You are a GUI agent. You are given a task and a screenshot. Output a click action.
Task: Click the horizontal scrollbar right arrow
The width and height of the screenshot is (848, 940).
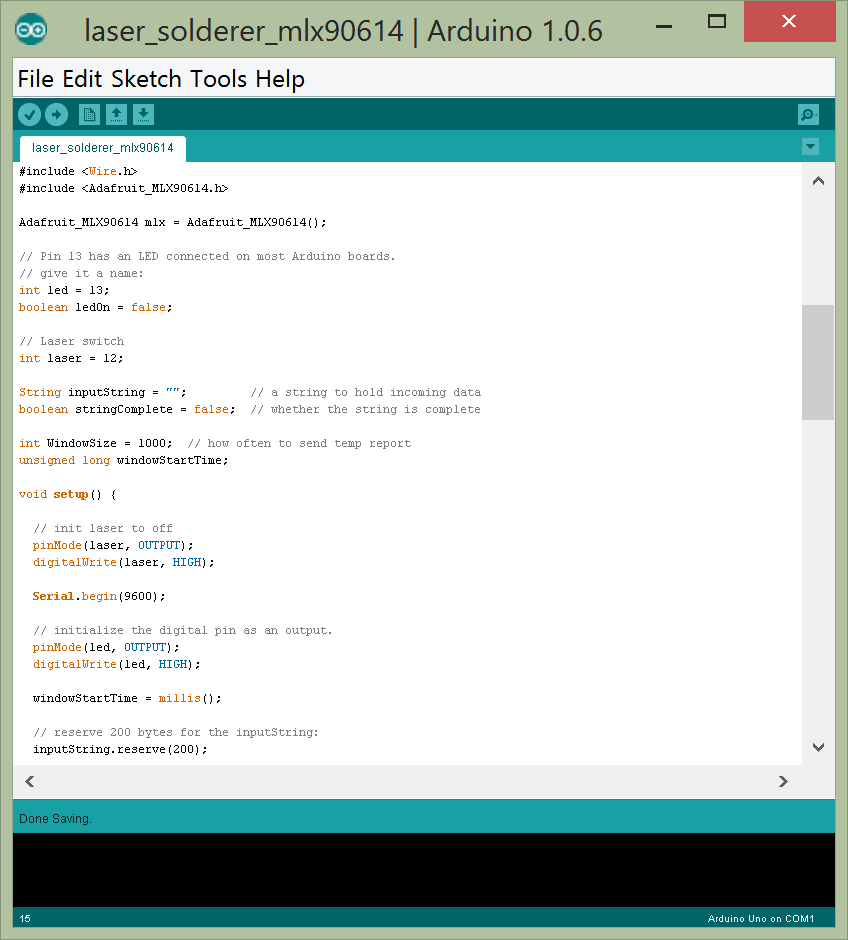click(x=783, y=781)
